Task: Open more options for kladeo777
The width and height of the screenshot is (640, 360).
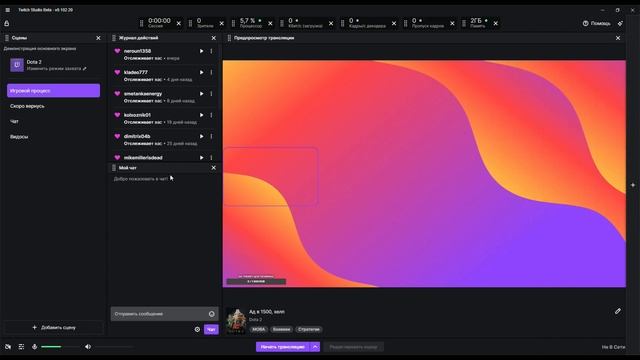Action: pyautogui.click(x=211, y=72)
